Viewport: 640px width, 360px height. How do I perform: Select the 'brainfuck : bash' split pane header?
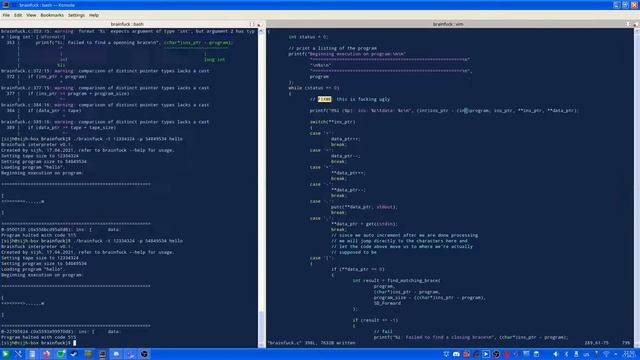[127, 24]
